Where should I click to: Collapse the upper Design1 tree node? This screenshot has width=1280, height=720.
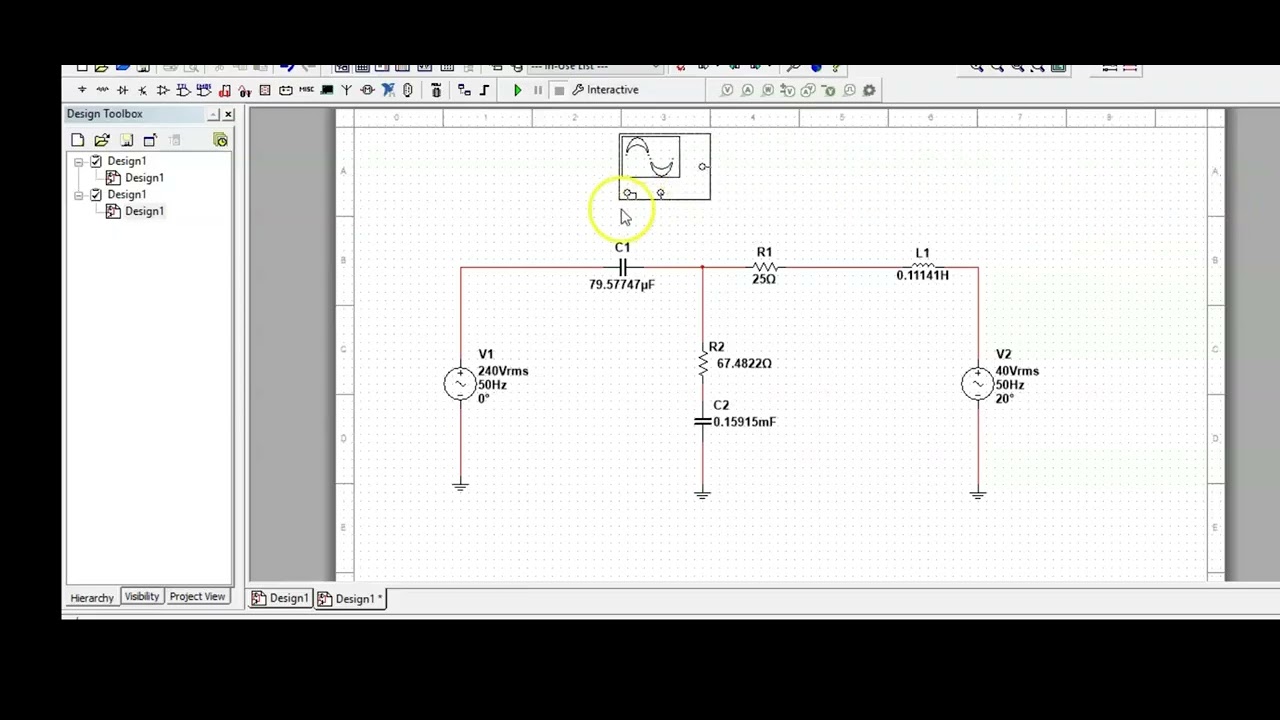tap(79, 161)
